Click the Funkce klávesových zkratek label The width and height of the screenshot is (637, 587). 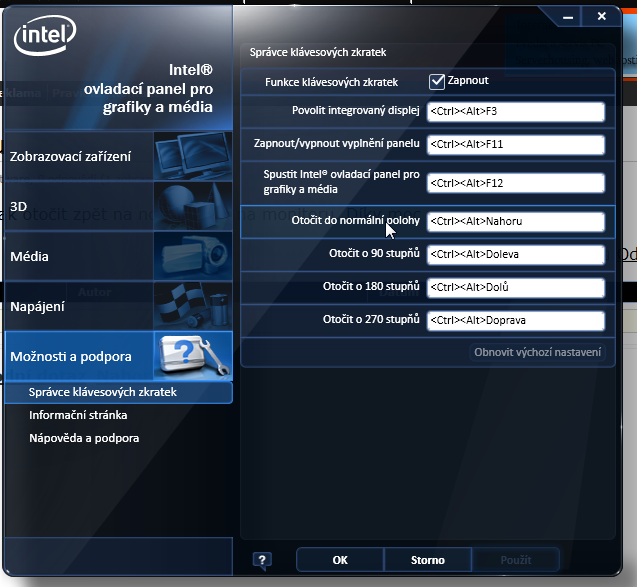click(x=332, y=82)
